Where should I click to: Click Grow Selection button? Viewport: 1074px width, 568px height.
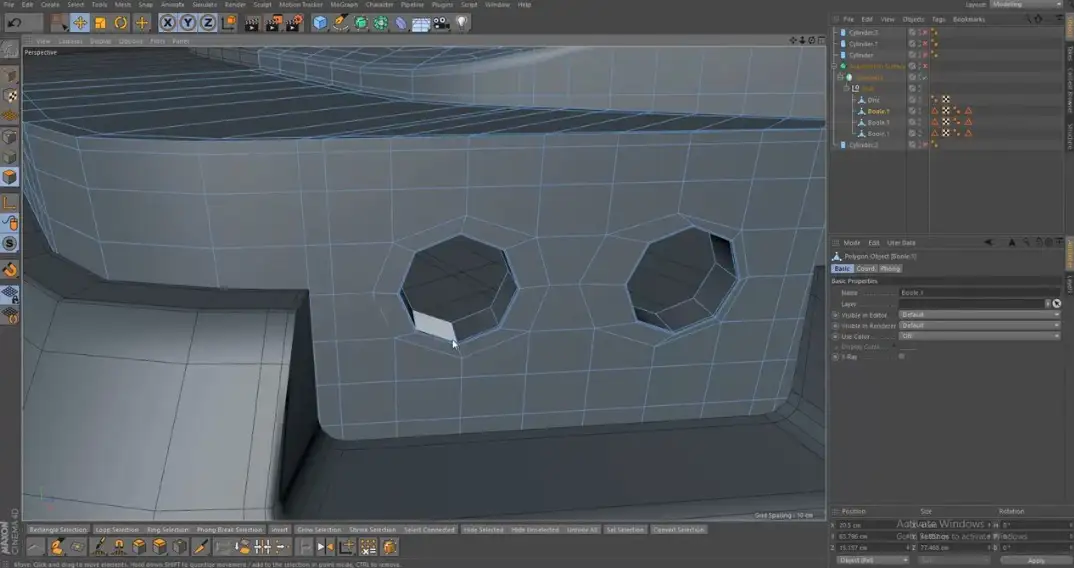click(319, 530)
